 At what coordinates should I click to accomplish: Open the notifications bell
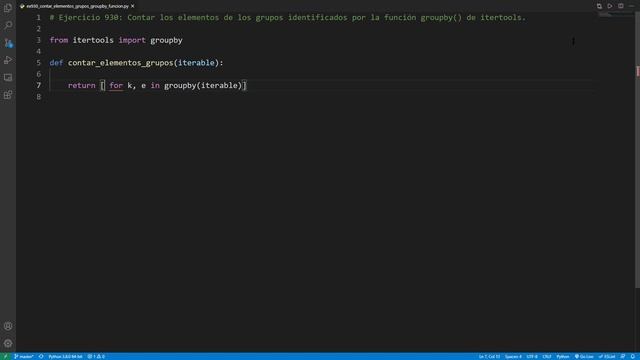pos(633,356)
